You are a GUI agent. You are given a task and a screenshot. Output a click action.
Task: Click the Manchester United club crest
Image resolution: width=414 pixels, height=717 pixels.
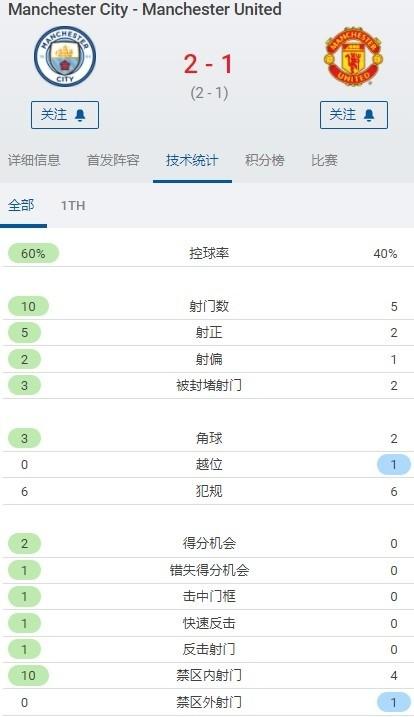353,56
